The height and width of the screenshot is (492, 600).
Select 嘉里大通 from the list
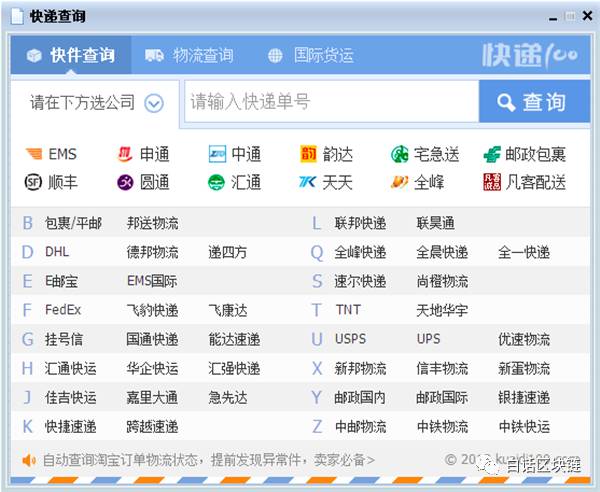(152, 398)
